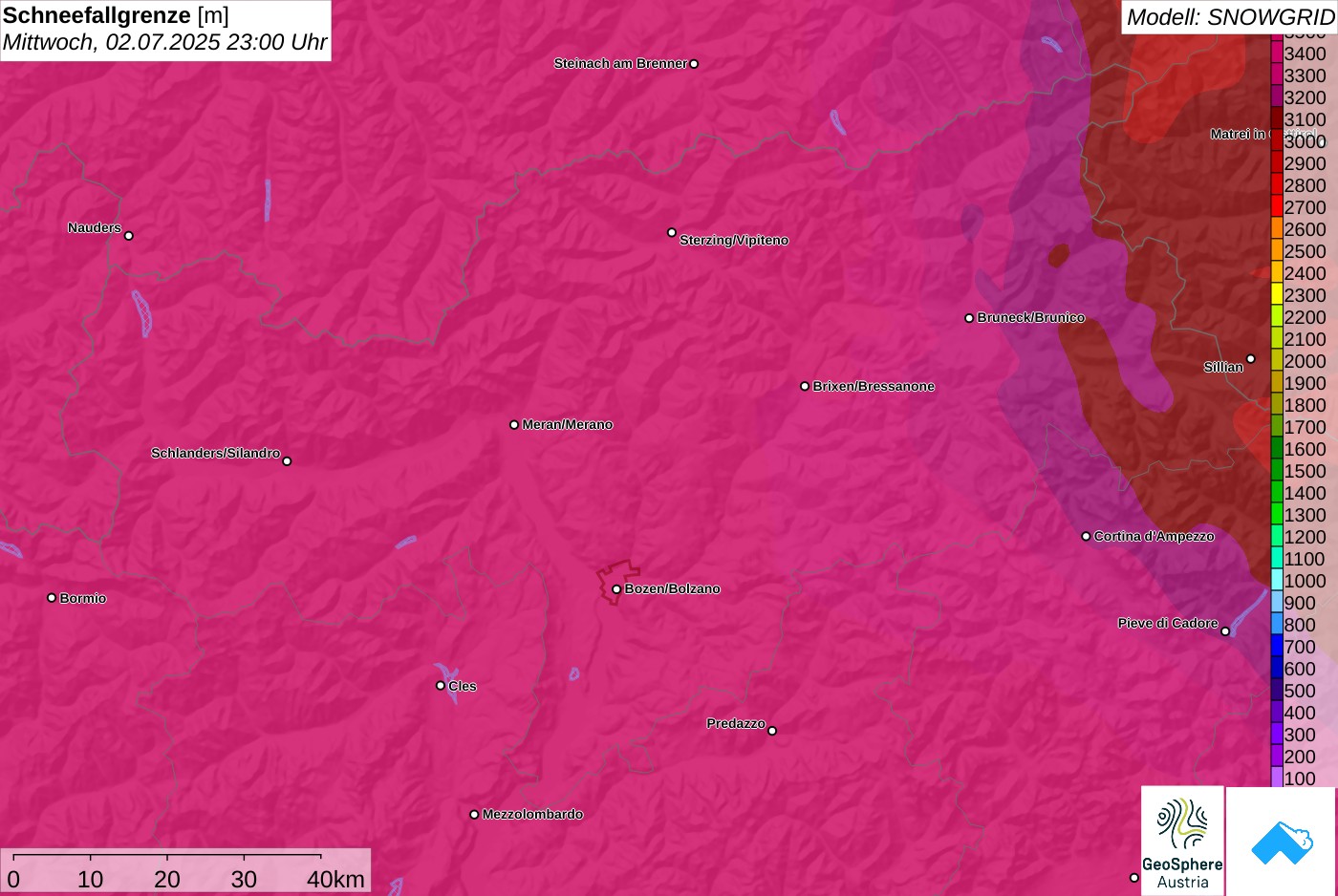Click the Bormio location marker dot
1338x896 pixels.
pyautogui.click(x=52, y=598)
